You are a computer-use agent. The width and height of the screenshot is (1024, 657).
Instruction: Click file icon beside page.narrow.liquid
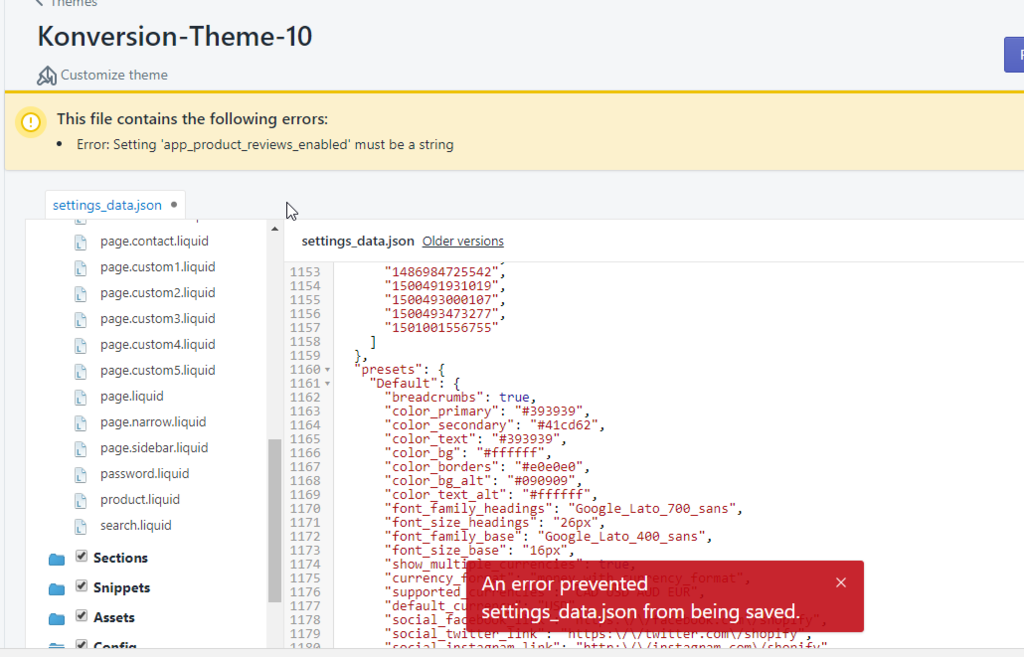[x=80, y=424]
